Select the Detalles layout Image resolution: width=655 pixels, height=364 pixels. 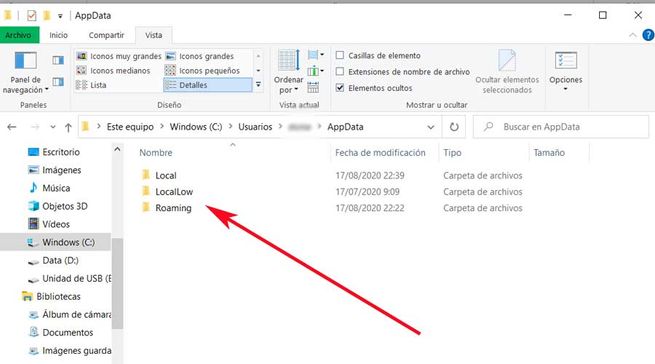tap(208, 85)
